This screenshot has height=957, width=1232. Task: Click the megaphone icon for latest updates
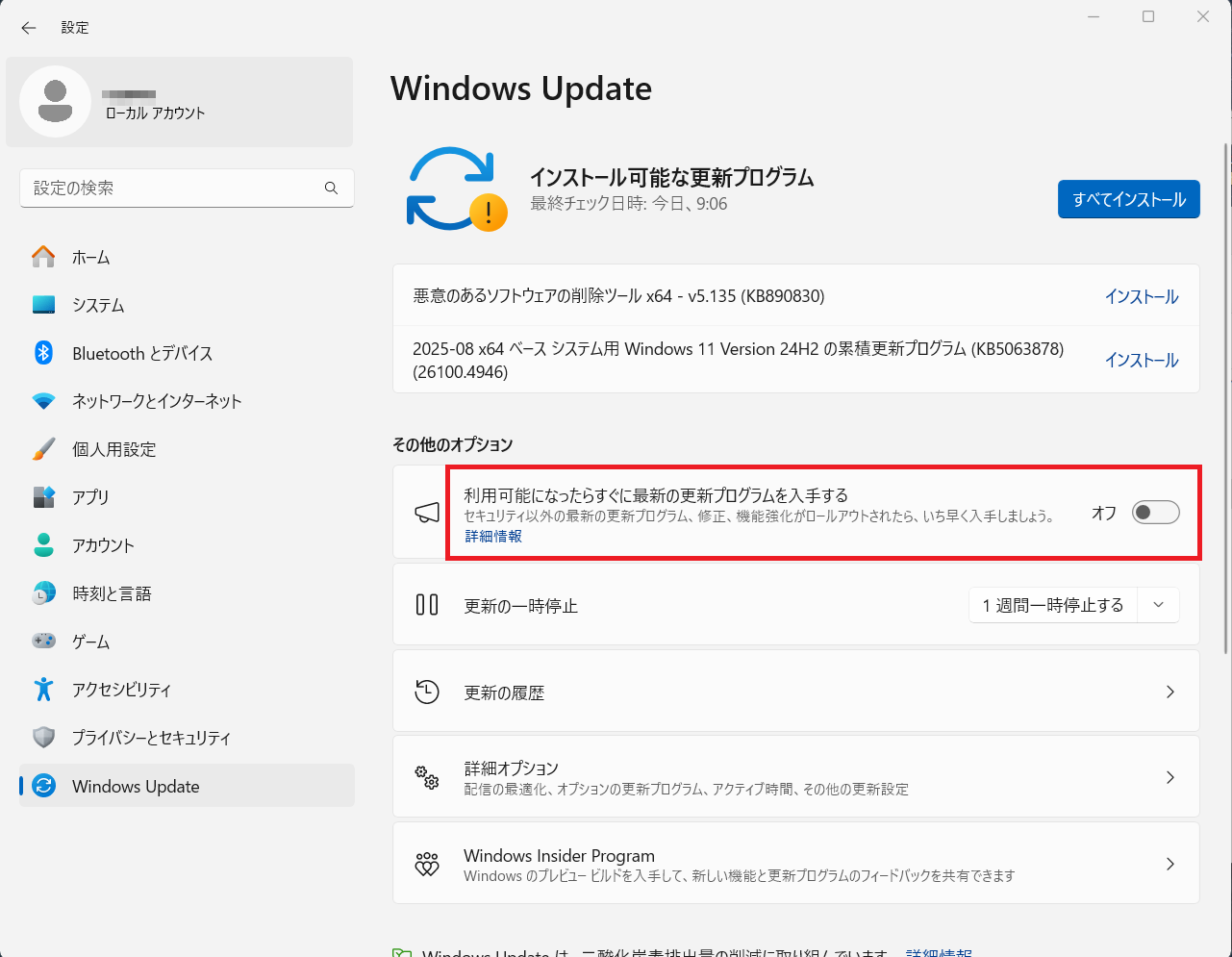pos(427,513)
